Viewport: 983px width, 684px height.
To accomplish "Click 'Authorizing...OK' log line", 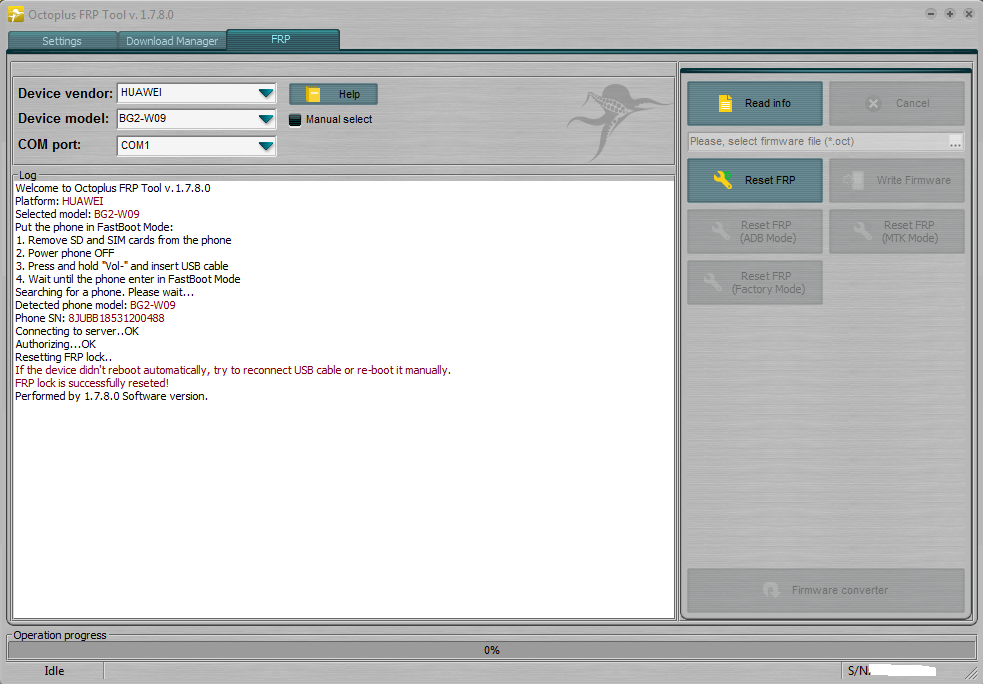I will [56, 344].
